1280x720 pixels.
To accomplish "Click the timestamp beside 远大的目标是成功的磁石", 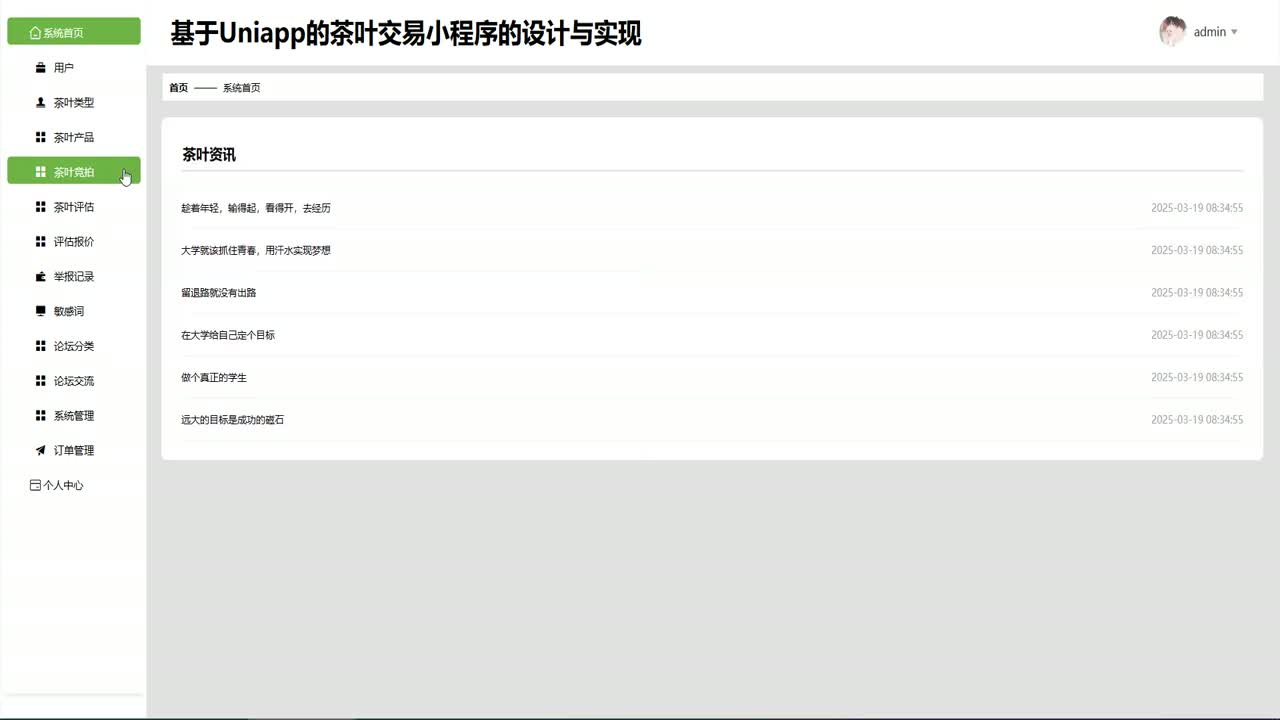I will pos(1197,420).
